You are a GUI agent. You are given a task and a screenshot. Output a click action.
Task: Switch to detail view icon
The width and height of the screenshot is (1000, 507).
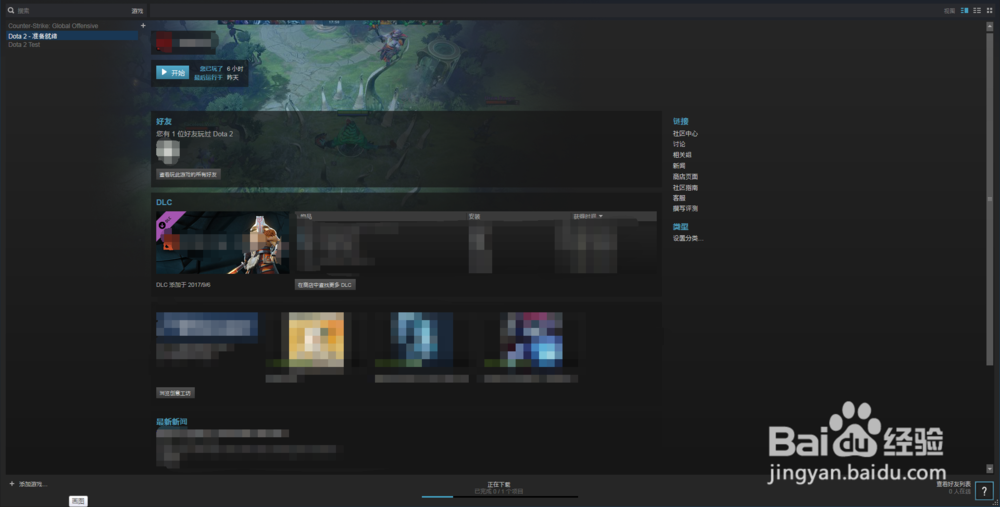[x=964, y=10]
